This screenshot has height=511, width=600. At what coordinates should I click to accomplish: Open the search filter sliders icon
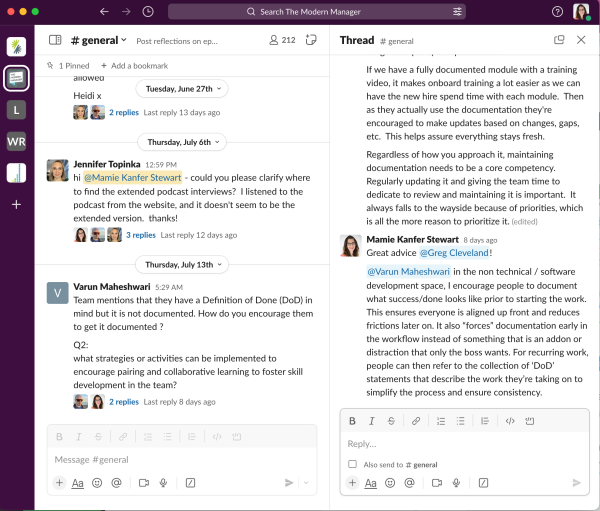457,12
